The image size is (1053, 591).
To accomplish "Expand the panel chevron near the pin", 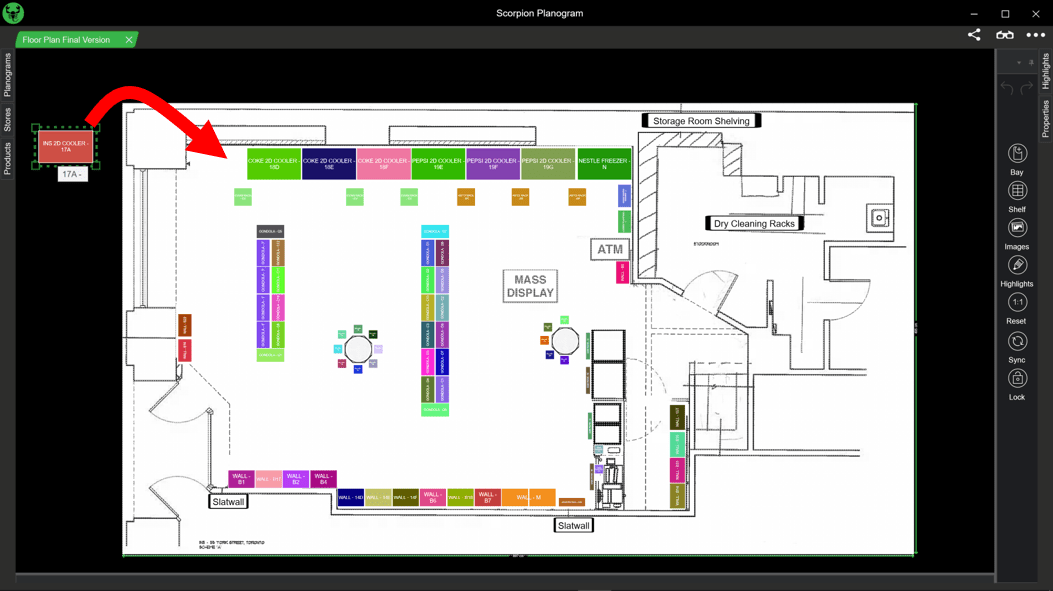I will [1019, 62].
